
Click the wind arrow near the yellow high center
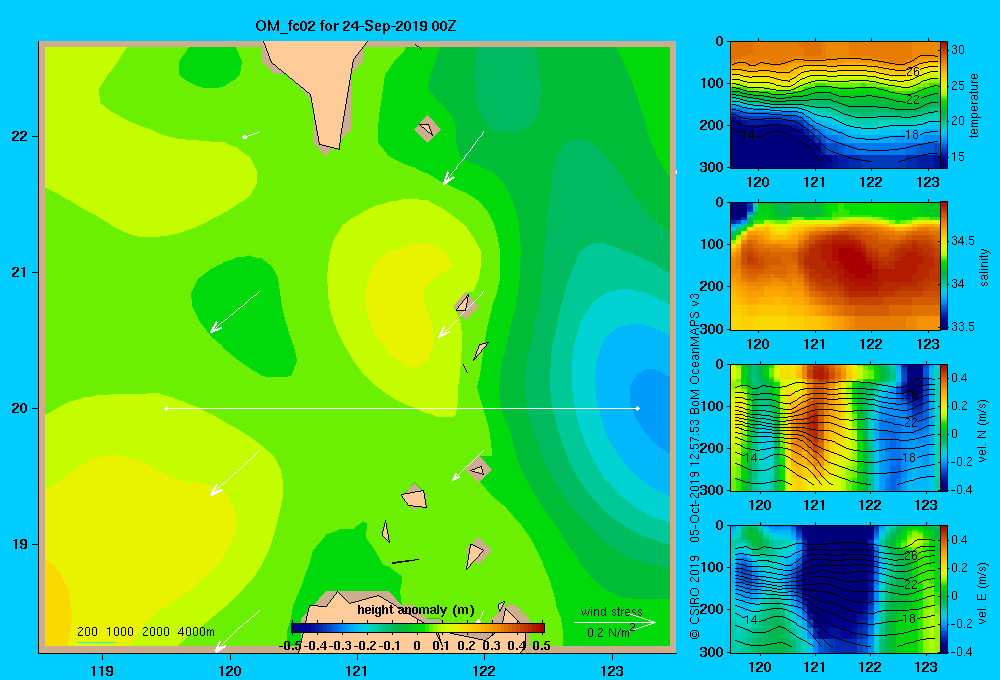(x=460, y=314)
